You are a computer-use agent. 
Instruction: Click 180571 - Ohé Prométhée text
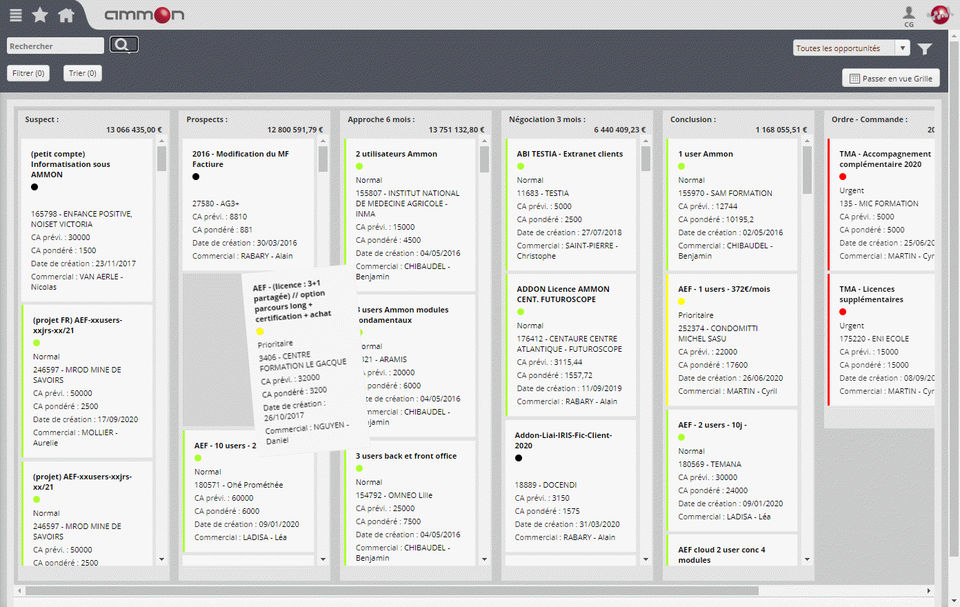coord(239,484)
